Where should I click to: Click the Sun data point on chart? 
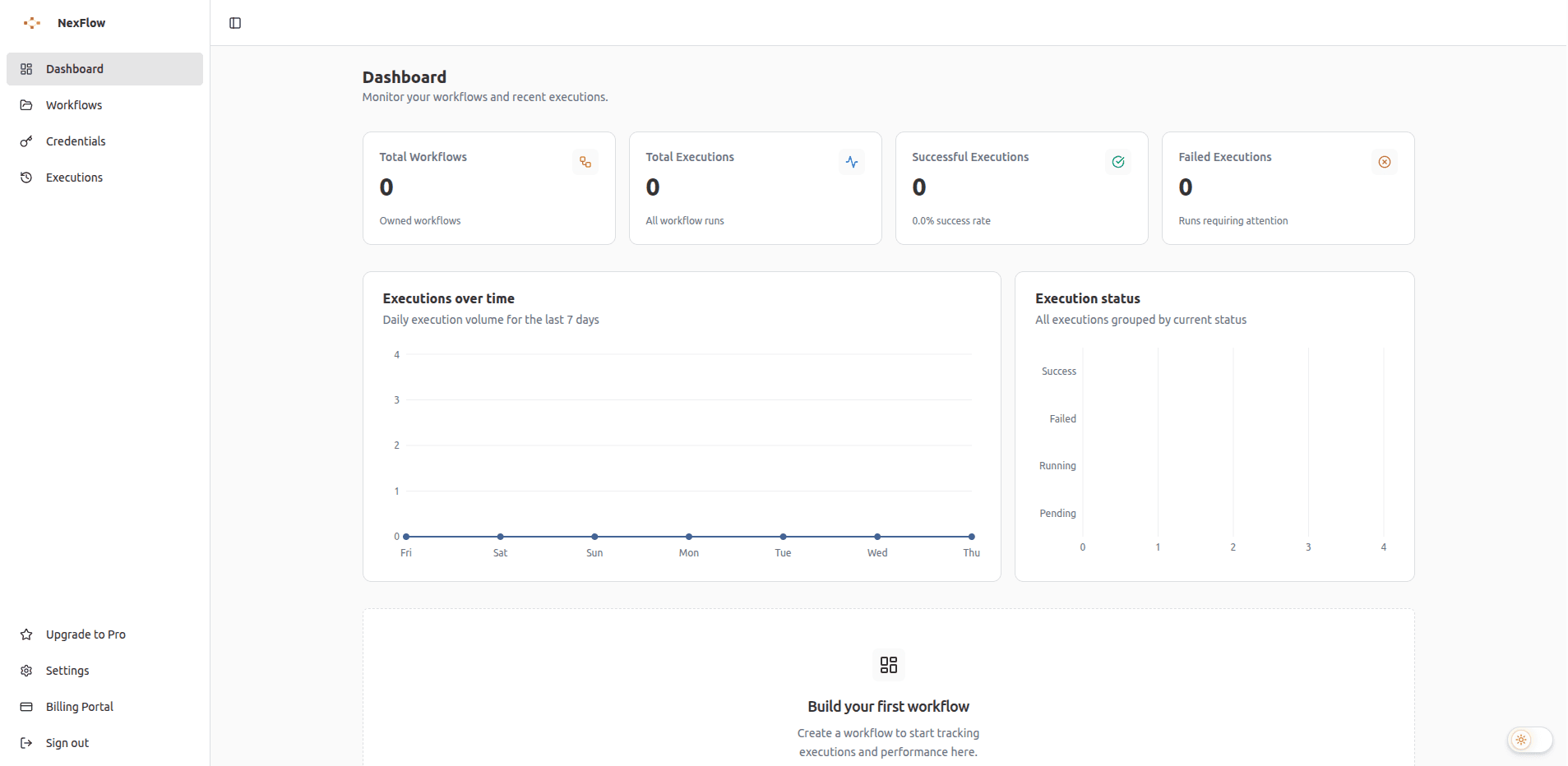(x=594, y=537)
